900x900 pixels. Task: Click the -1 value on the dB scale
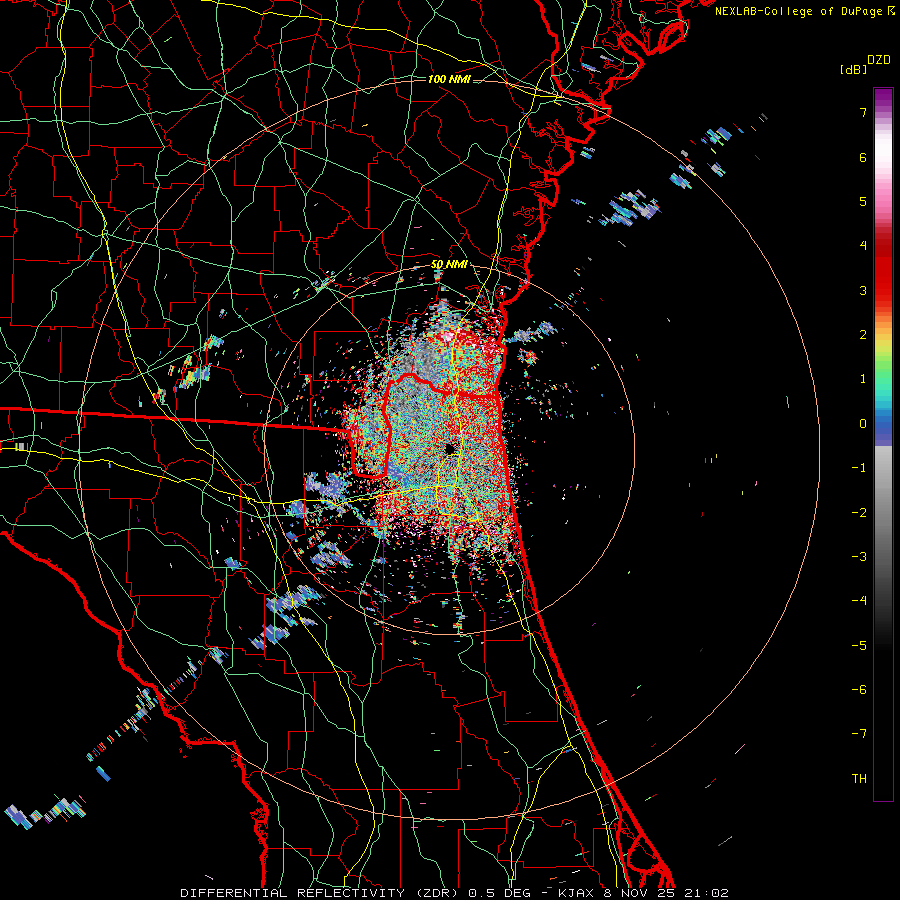[x=859, y=468]
